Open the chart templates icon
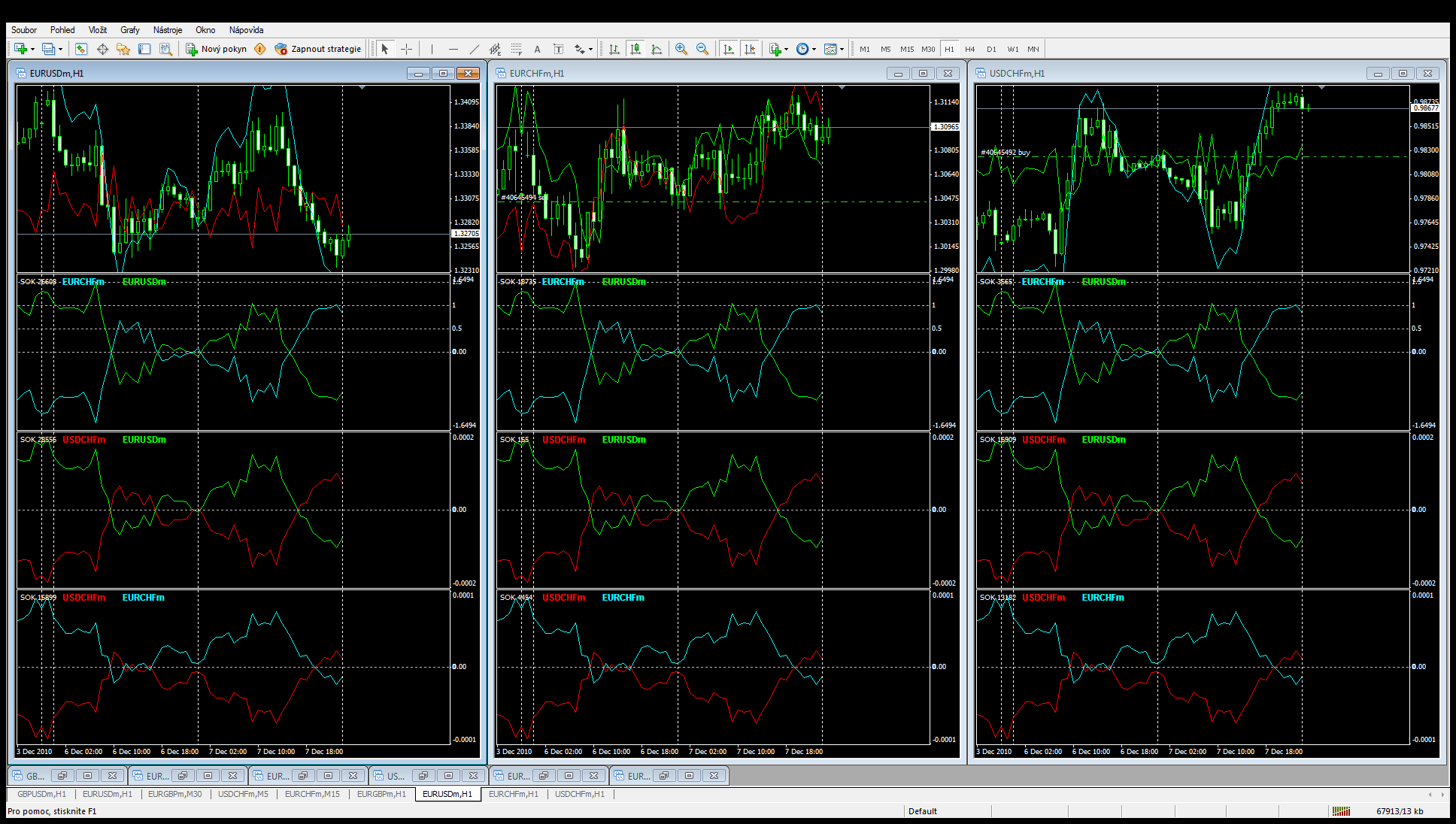1456x824 pixels. coord(830,49)
